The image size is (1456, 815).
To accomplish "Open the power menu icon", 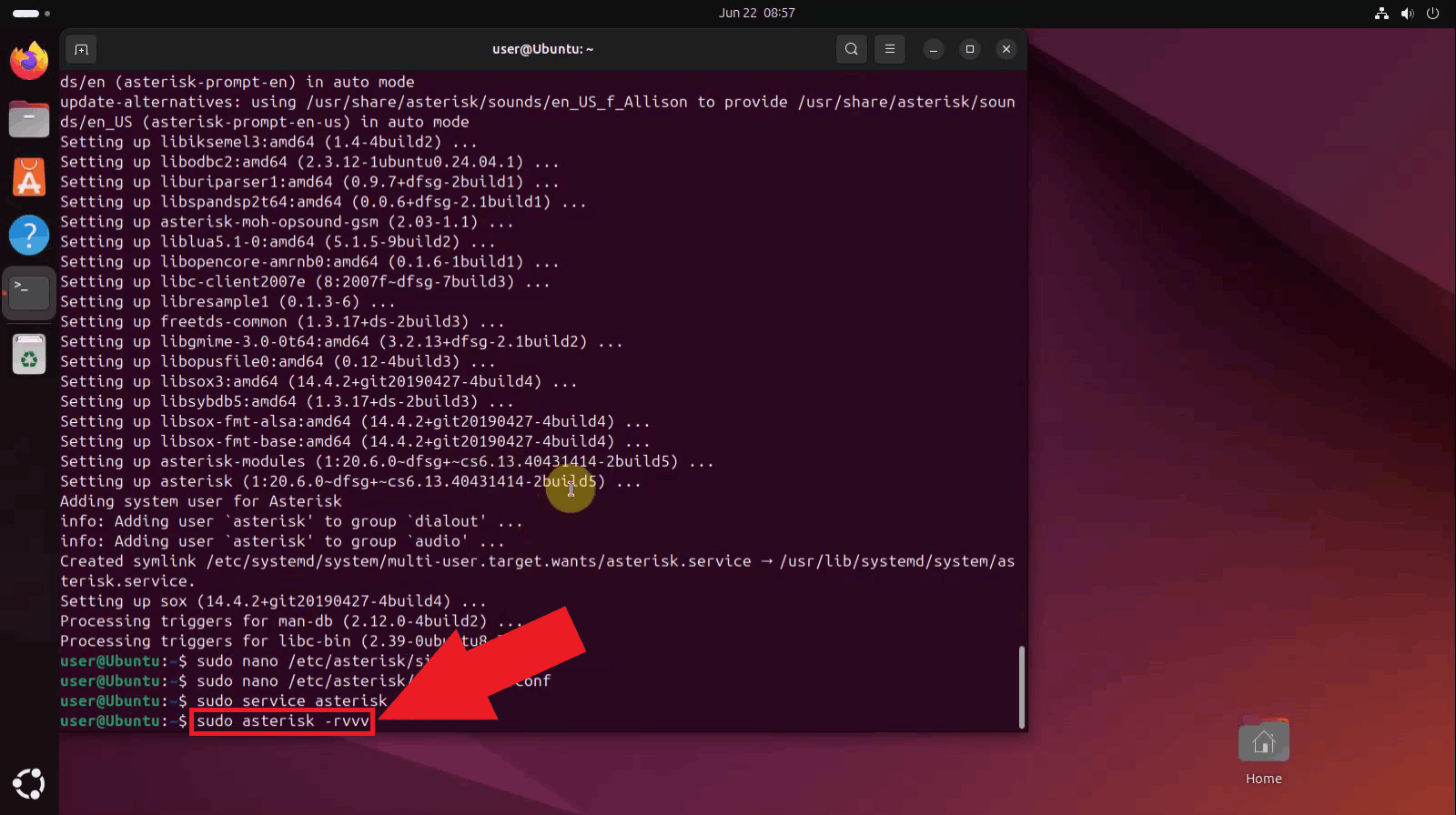I will click(x=1432, y=13).
